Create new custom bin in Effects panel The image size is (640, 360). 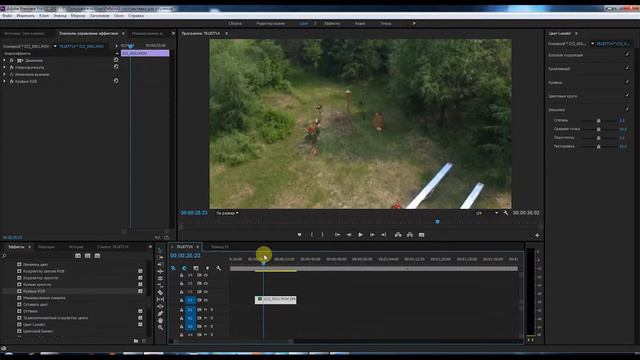(x=136, y=340)
